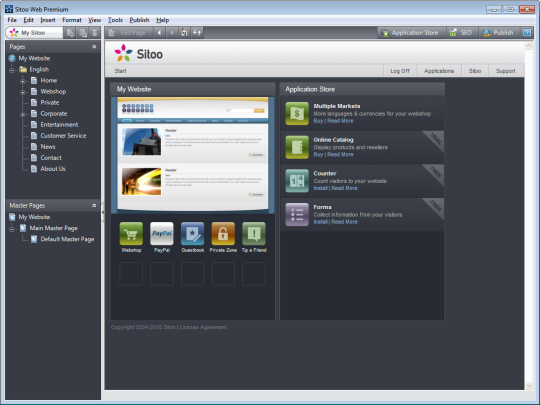
Task: Collapse the English folder tree node
Action: 12,70
